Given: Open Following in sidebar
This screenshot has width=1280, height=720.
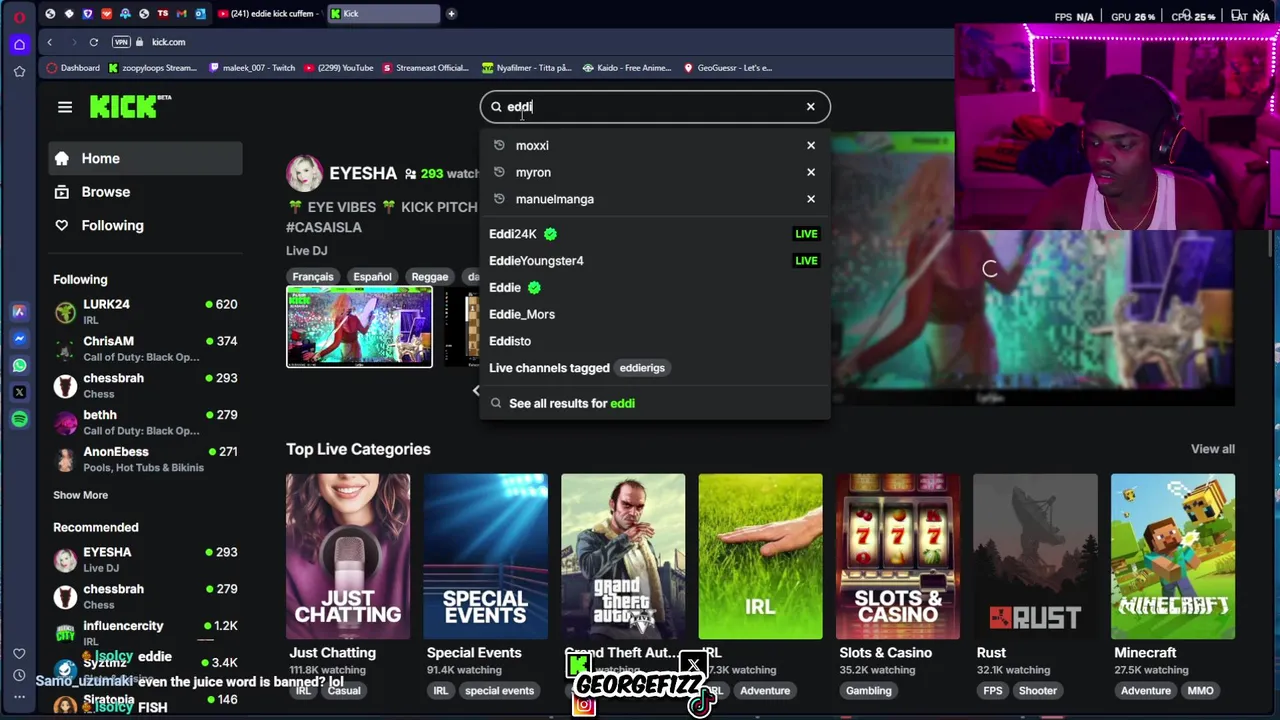Looking at the screenshot, I should (x=145, y=225).
